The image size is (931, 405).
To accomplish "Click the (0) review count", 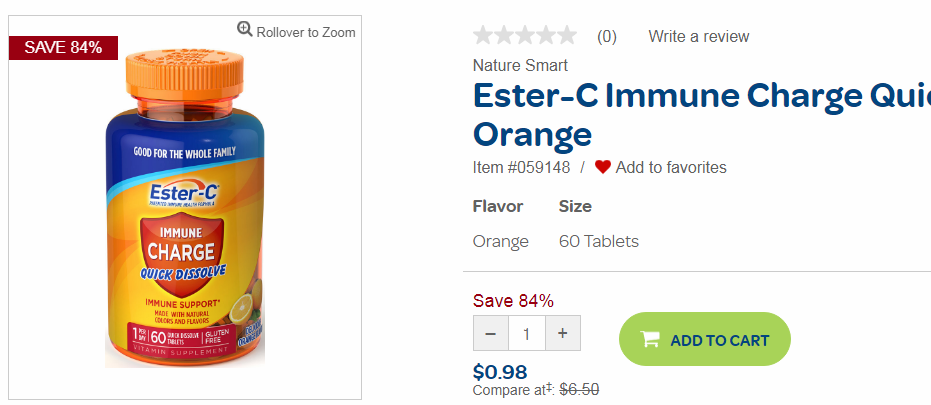I will click(607, 37).
